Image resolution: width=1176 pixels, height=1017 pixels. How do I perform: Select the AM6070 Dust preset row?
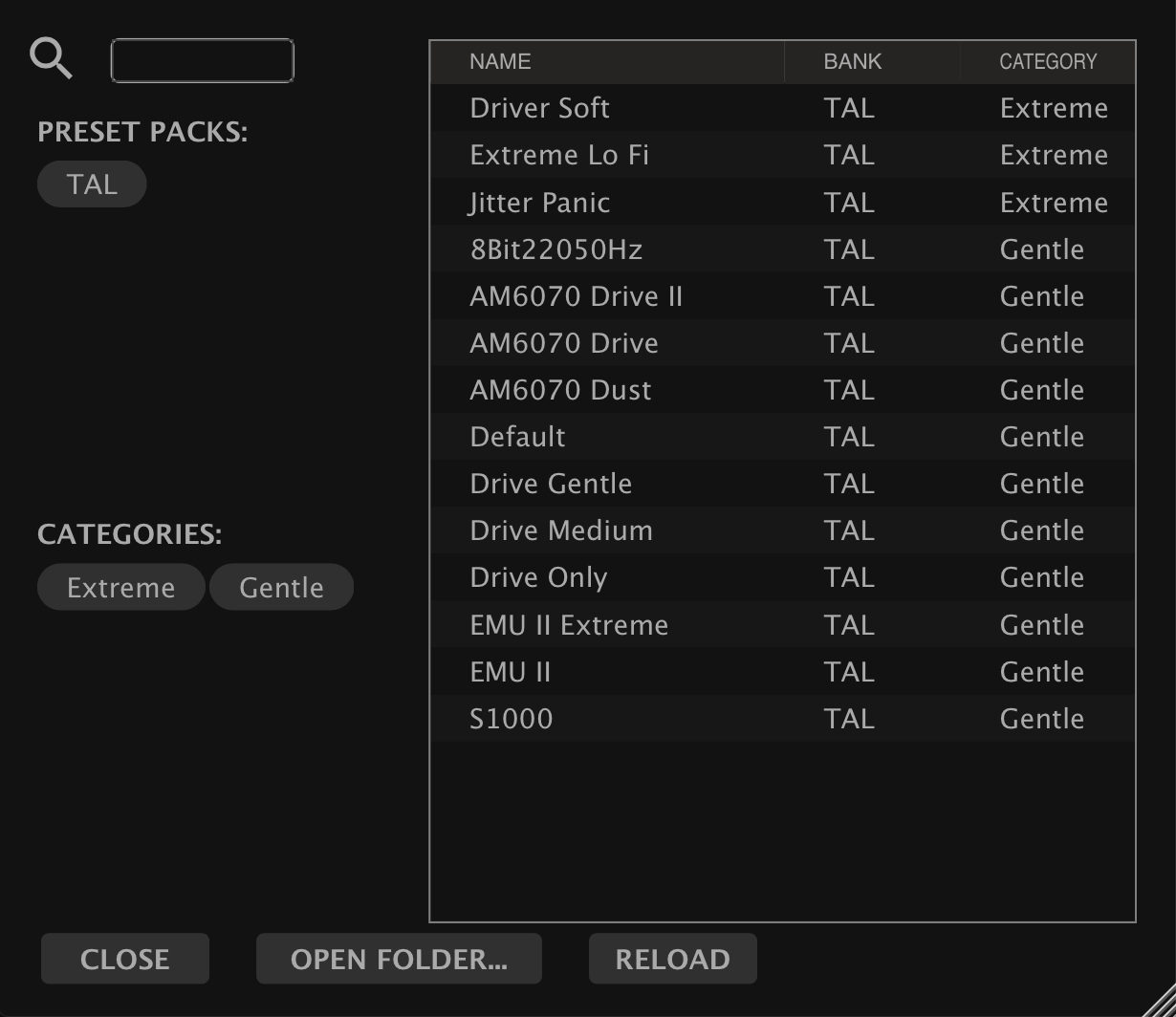[x=561, y=390]
